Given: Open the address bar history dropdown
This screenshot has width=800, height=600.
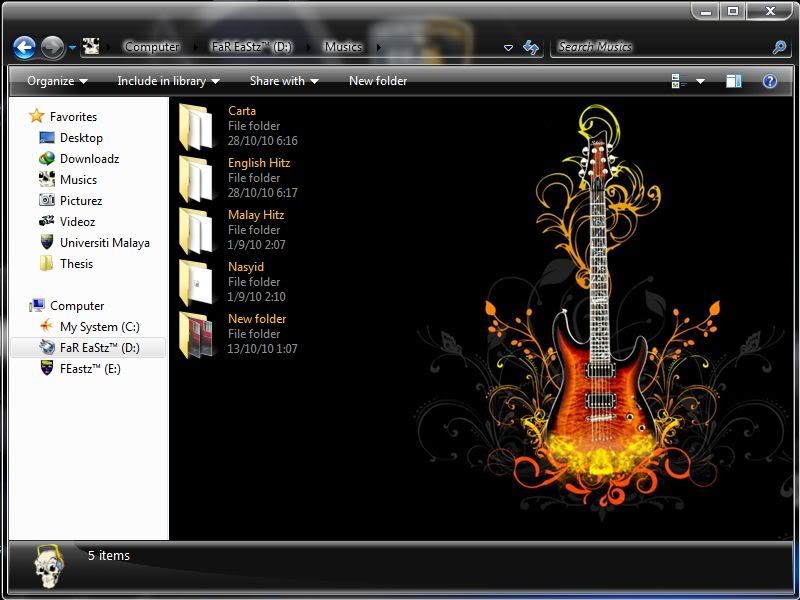Looking at the screenshot, I should pos(508,47).
